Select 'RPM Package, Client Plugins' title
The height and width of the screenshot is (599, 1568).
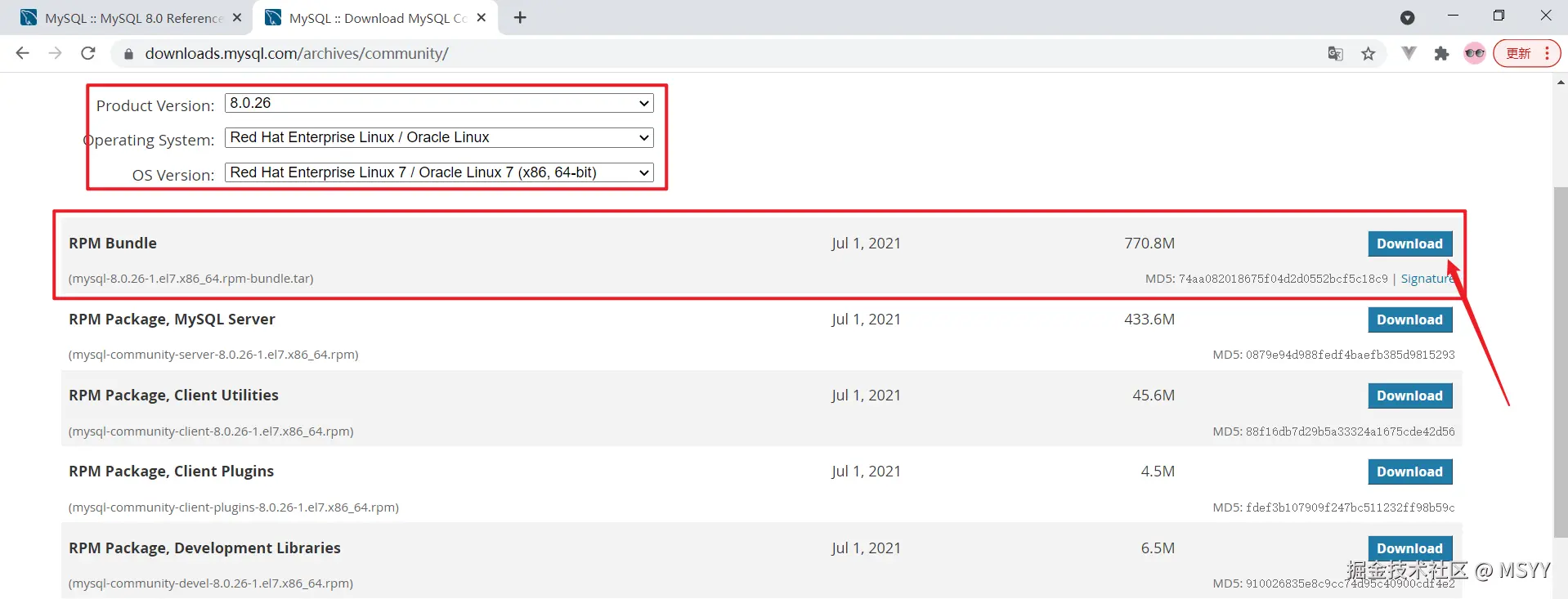pos(171,472)
